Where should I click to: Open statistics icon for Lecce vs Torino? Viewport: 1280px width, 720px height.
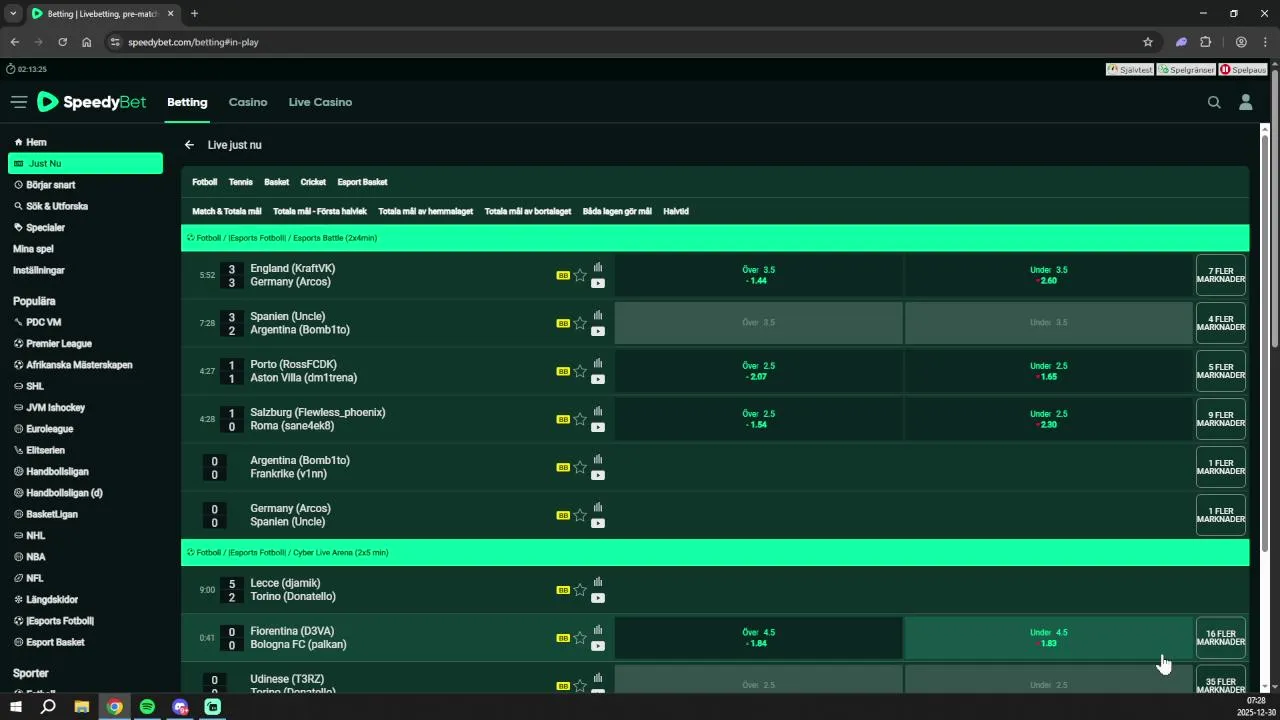[598, 582]
